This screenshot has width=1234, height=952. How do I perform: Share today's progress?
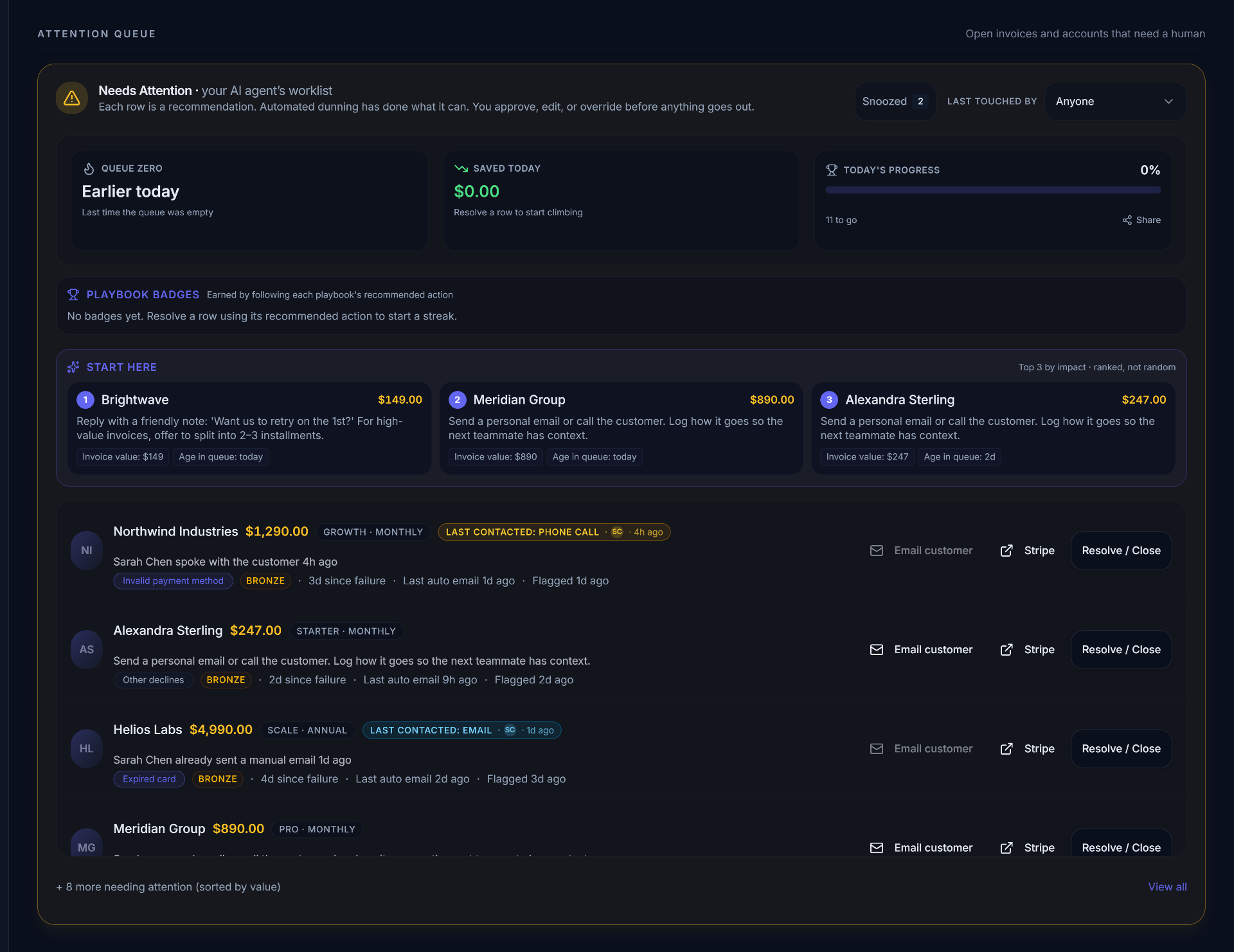(1141, 220)
